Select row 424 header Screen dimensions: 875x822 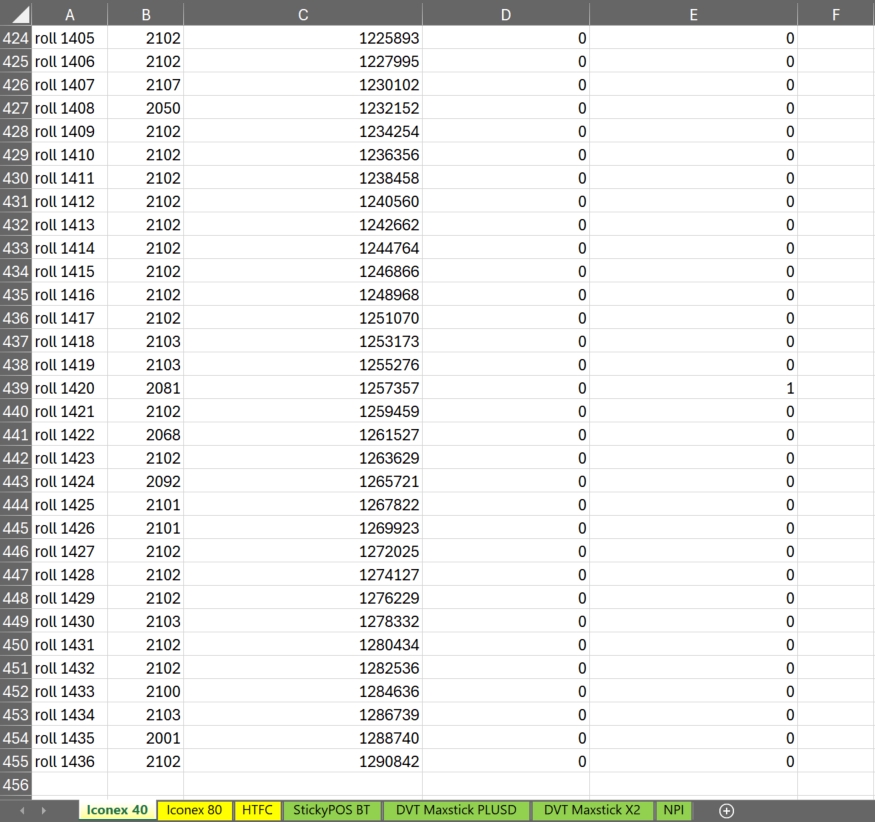pyautogui.click(x=16, y=38)
